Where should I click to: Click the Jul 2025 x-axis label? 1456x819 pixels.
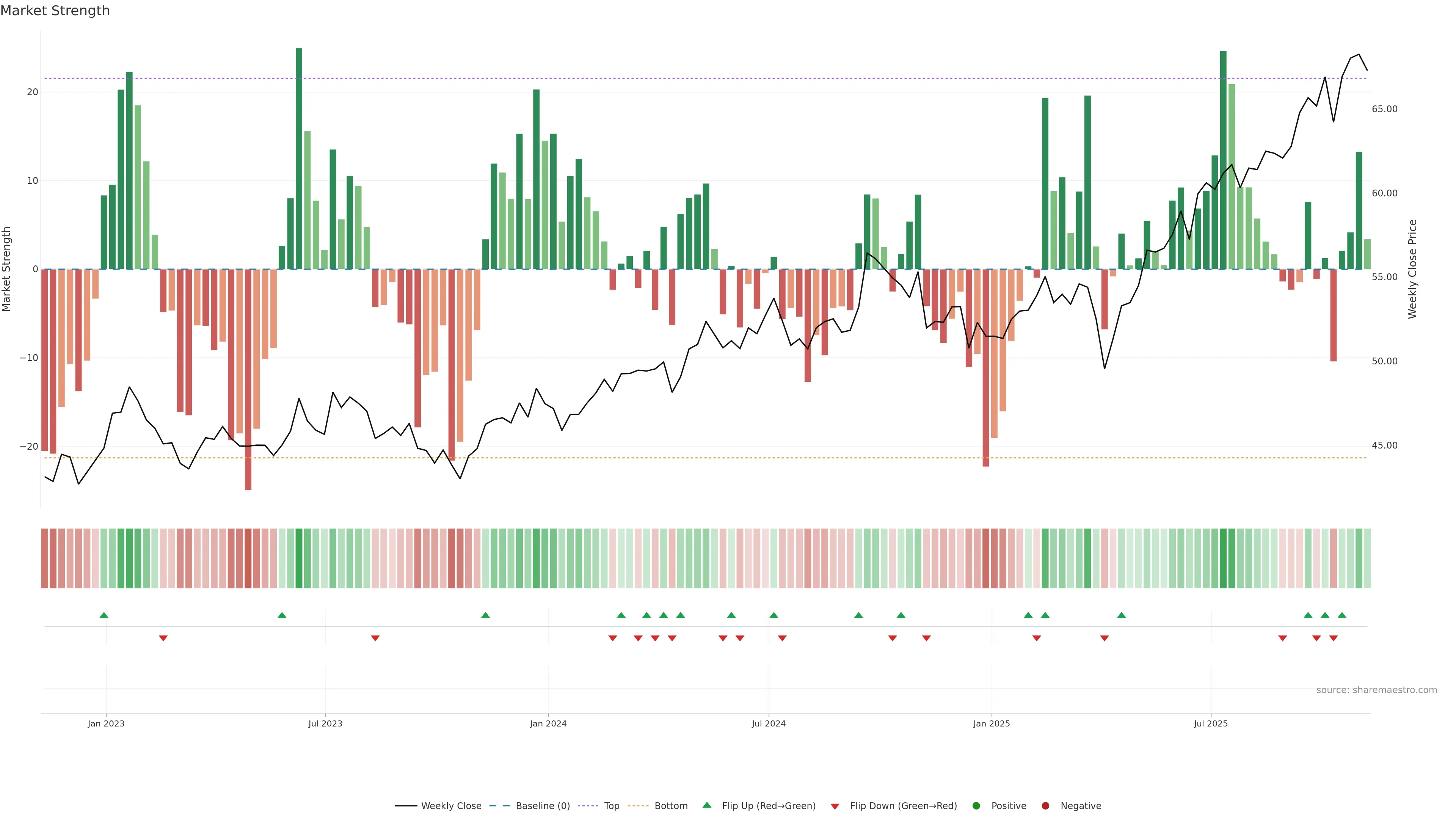coord(1211,723)
